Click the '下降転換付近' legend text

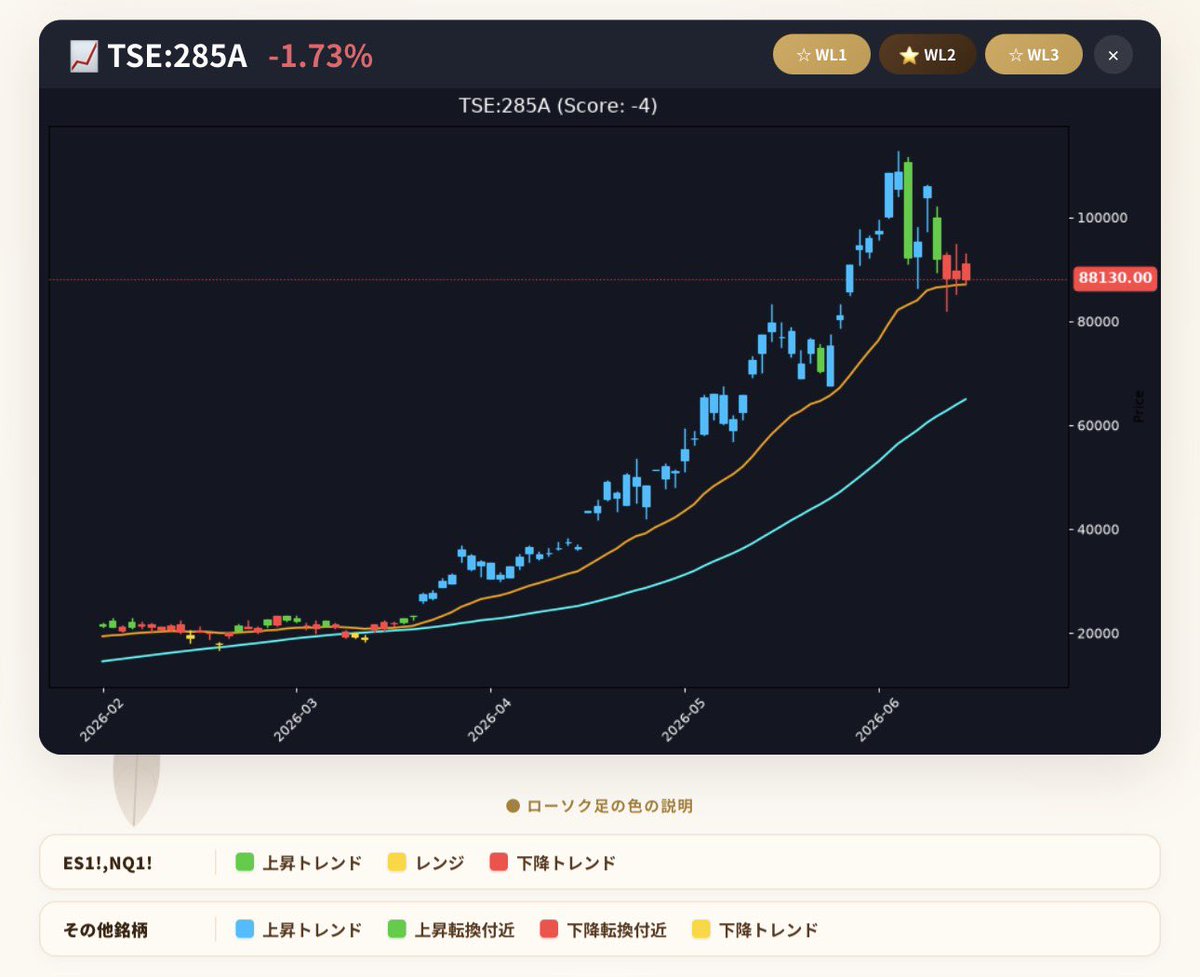[x=617, y=930]
